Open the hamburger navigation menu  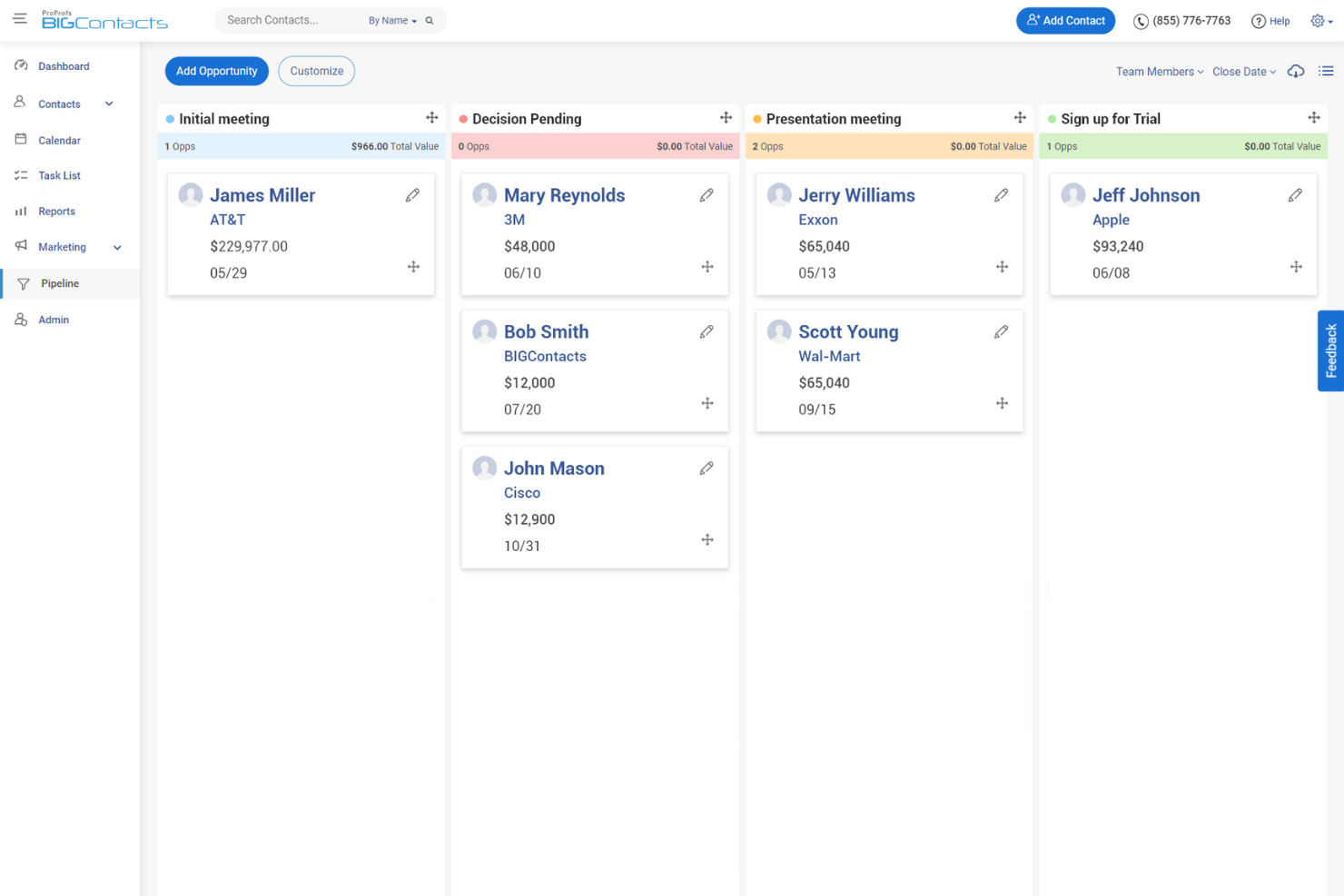(20, 18)
